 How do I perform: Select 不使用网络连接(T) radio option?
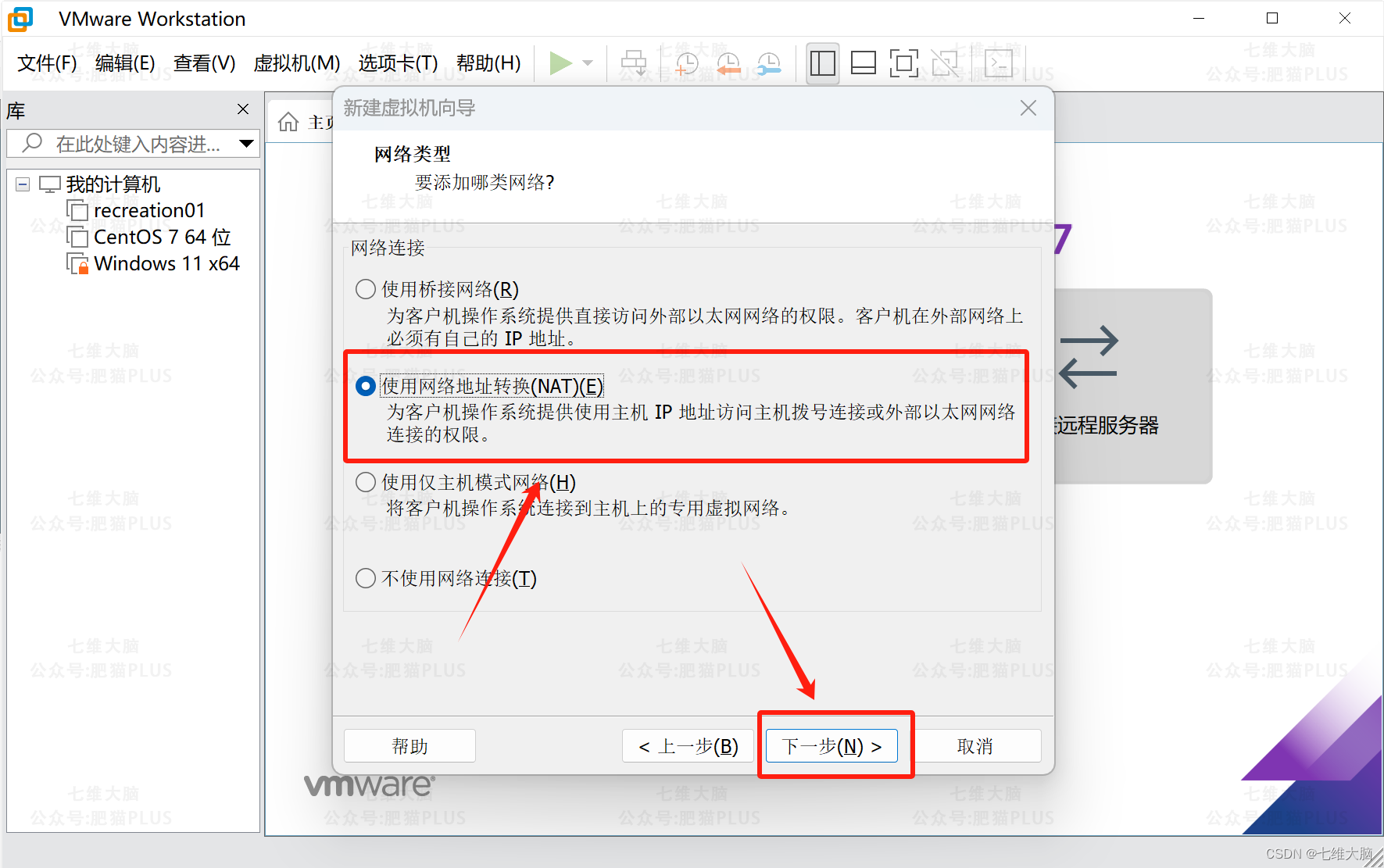[x=366, y=578]
